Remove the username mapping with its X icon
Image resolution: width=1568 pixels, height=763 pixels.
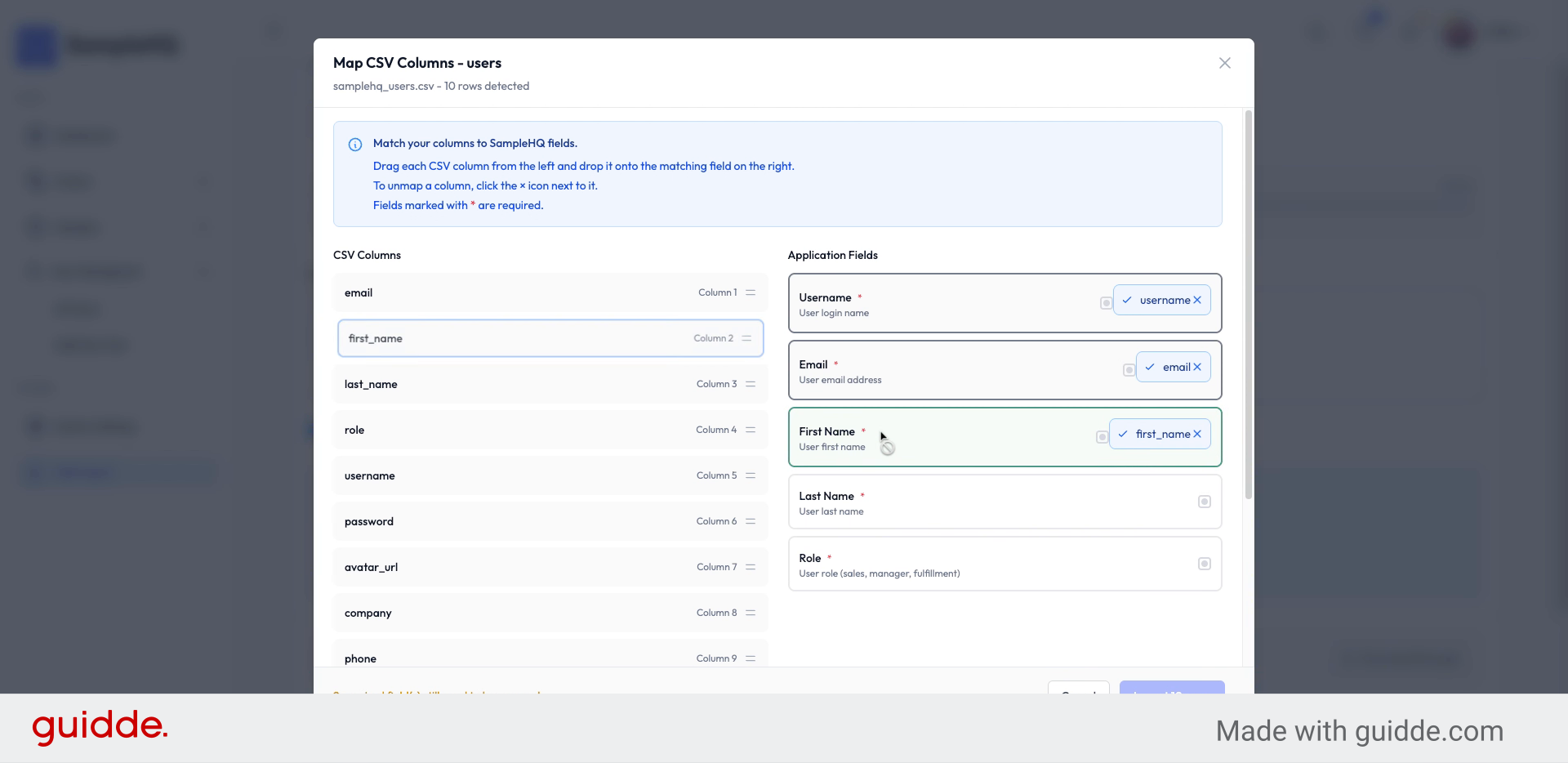(x=1197, y=301)
